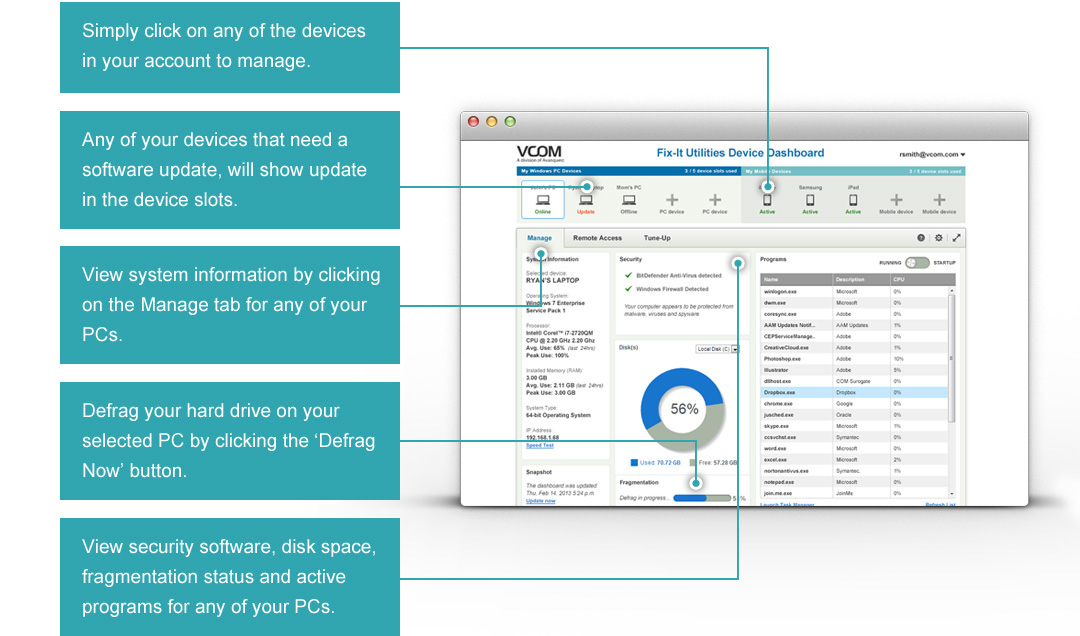Click the RYAN'S LAPTOP selected device name
Screen dimensions: 1080x636
pyautogui.click(x=552, y=280)
